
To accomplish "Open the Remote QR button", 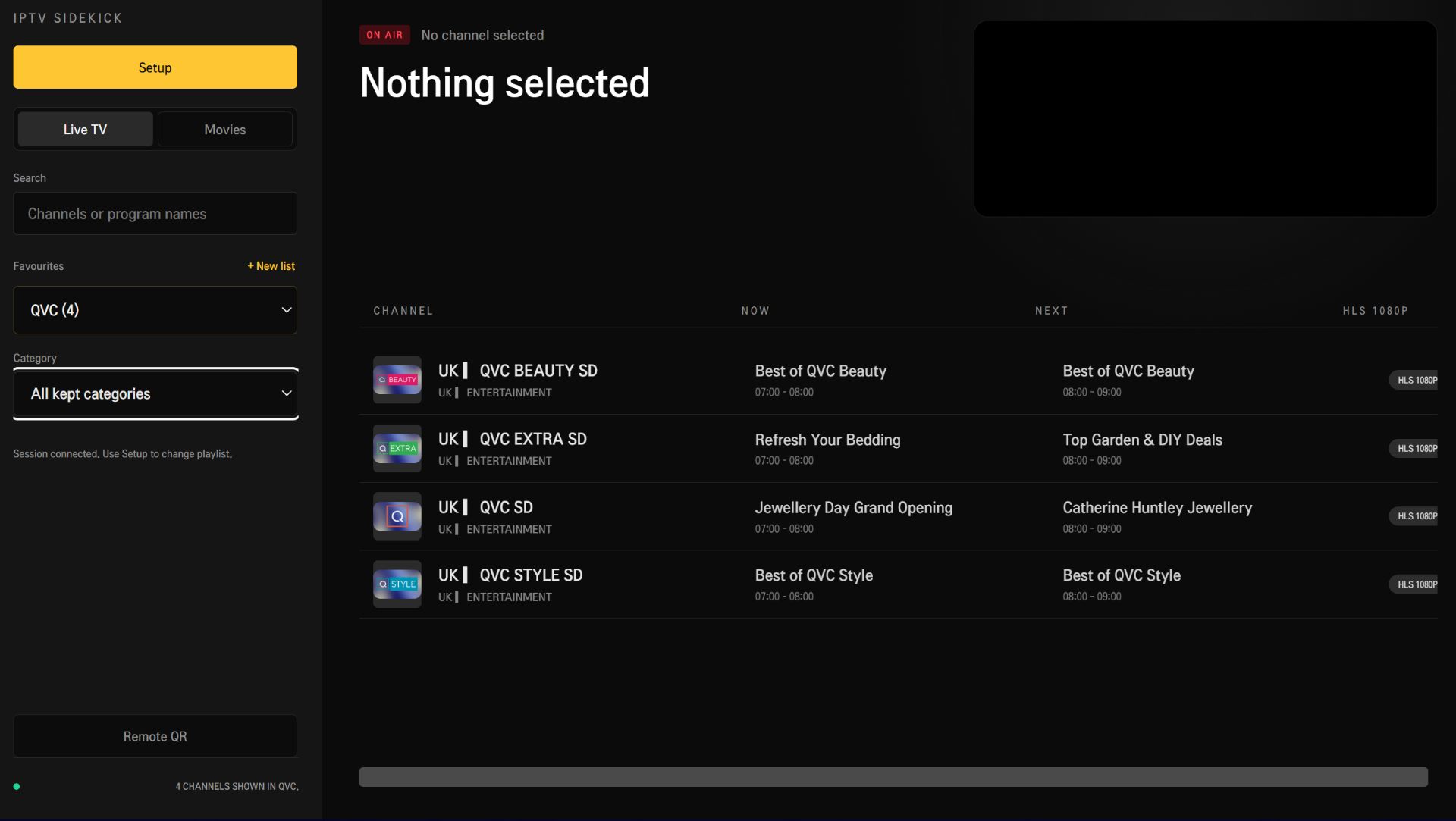I will coord(155,736).
